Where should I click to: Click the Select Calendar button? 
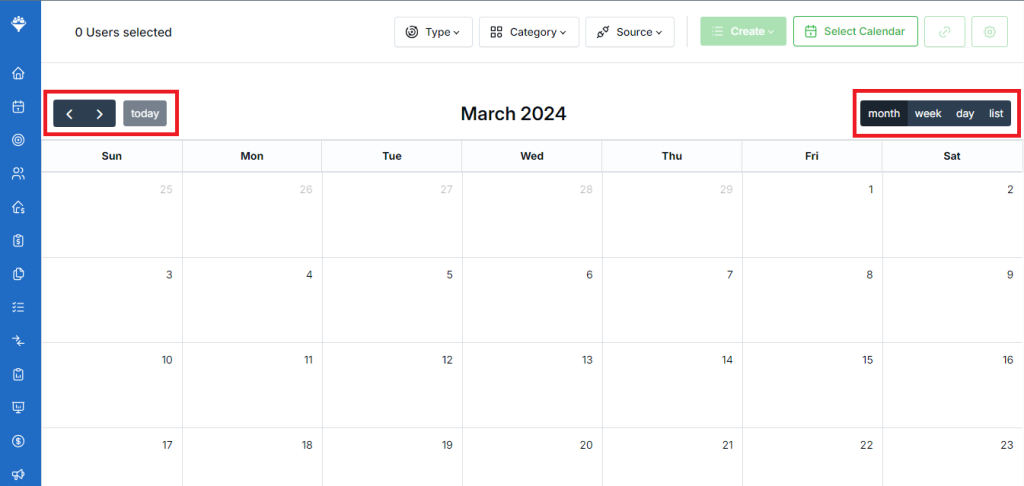(856, 32)
